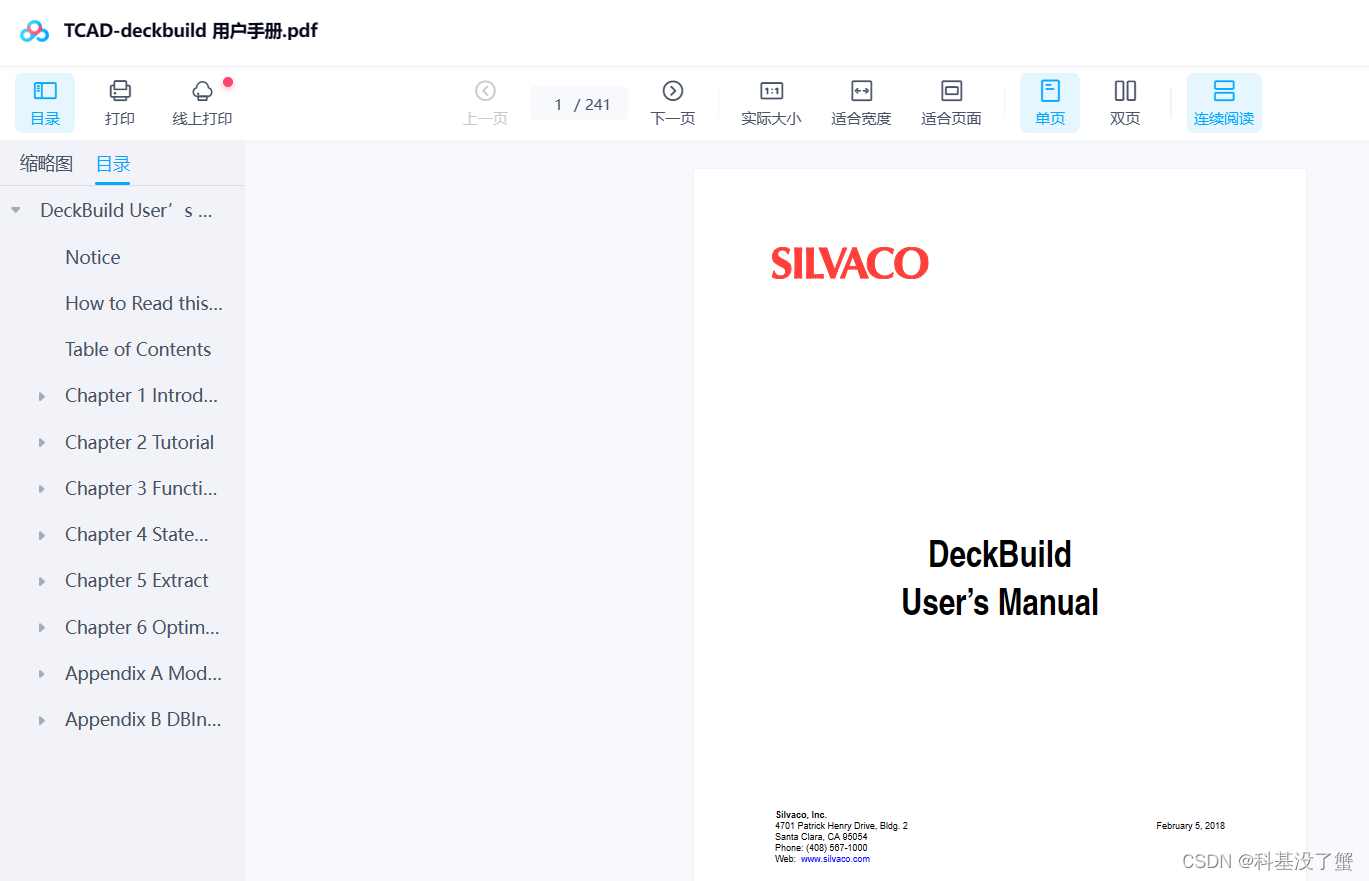Expand Chapter 4 Statements outline arrow
Image resolution: width=1369 pixels, height=881 pixels.
[x=42, y=535]
